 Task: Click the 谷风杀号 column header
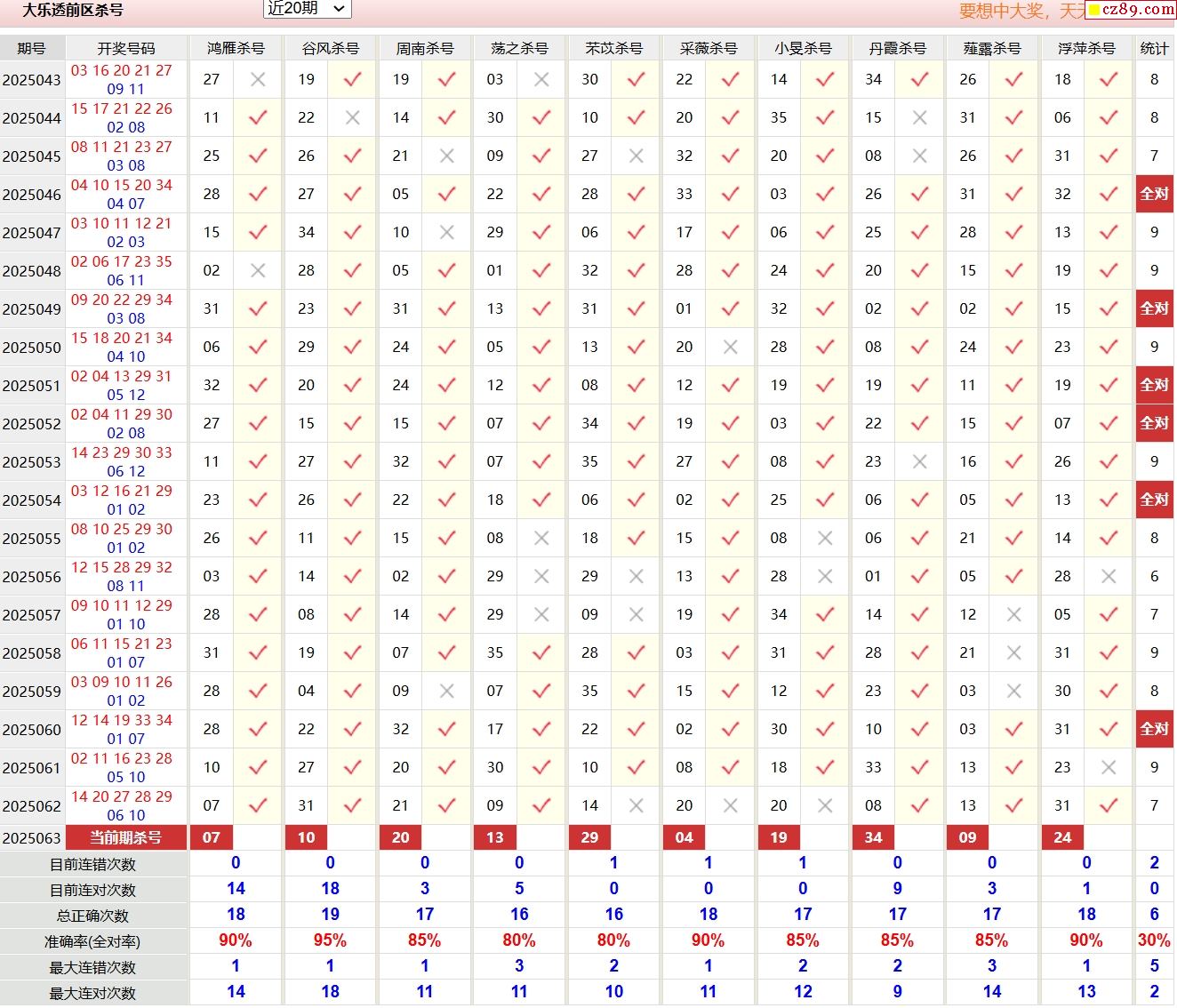click(331, 48)
